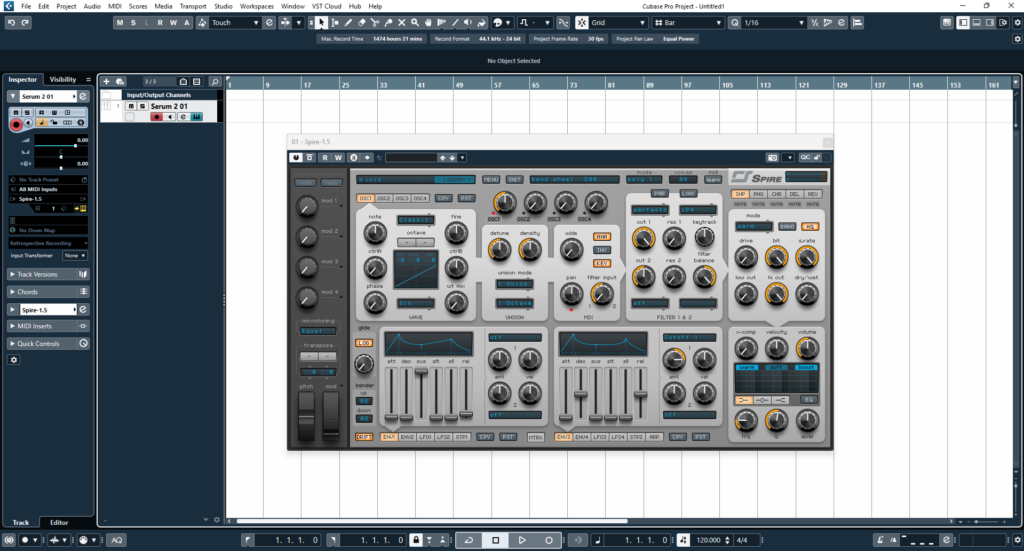The width and height of the screenshot is (1024, 551).
Task: Click the Redo arrow icon
Action: click(x=25, y=22)
